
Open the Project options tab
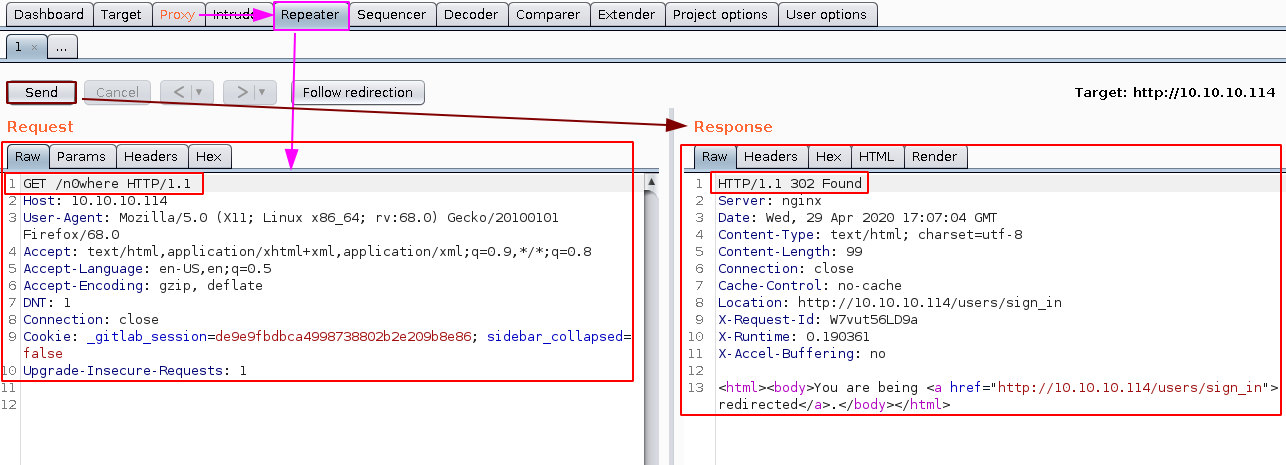tap(720, 15)
